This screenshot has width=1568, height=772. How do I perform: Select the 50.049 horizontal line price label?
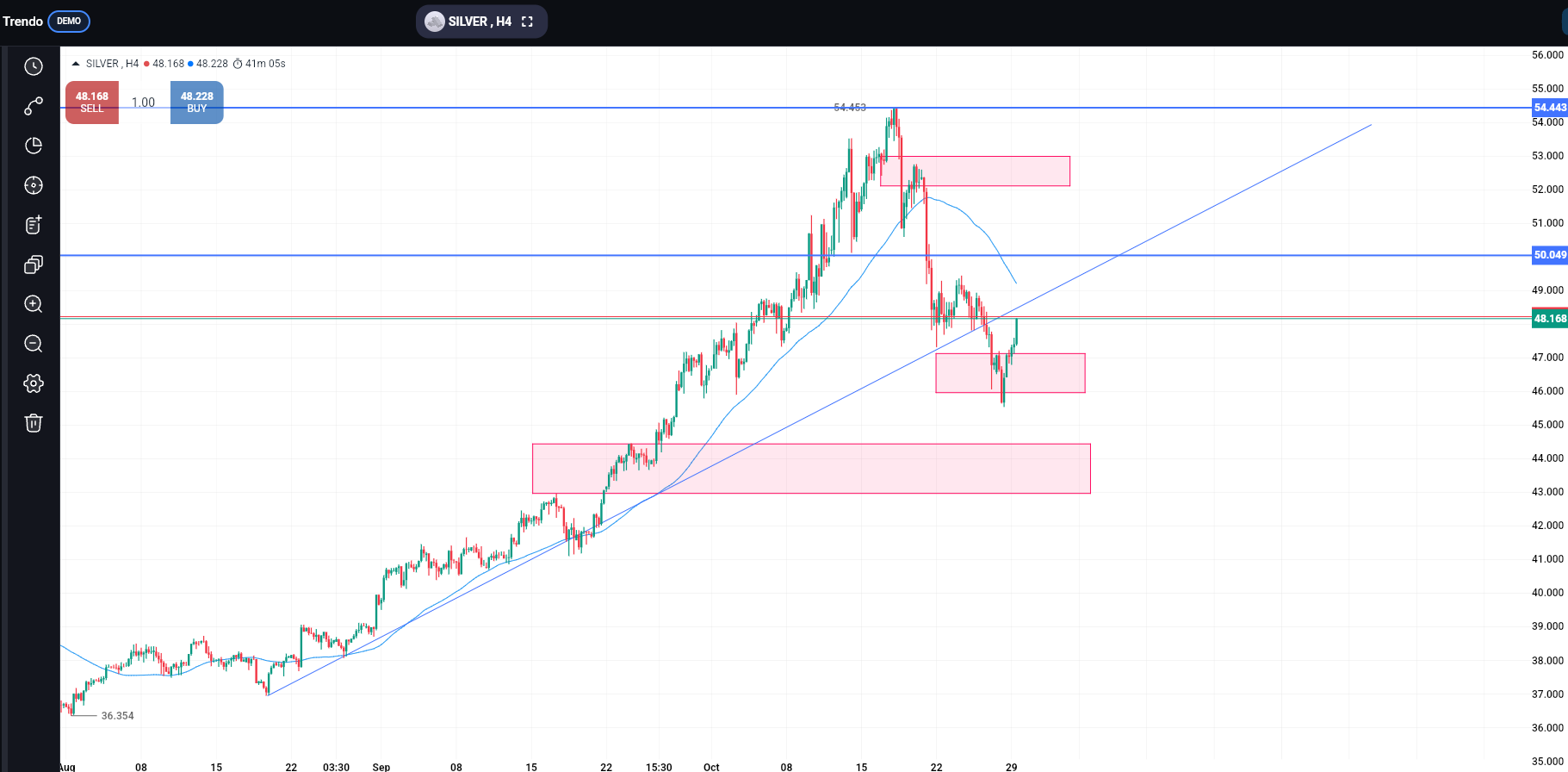coord(1550,255)
